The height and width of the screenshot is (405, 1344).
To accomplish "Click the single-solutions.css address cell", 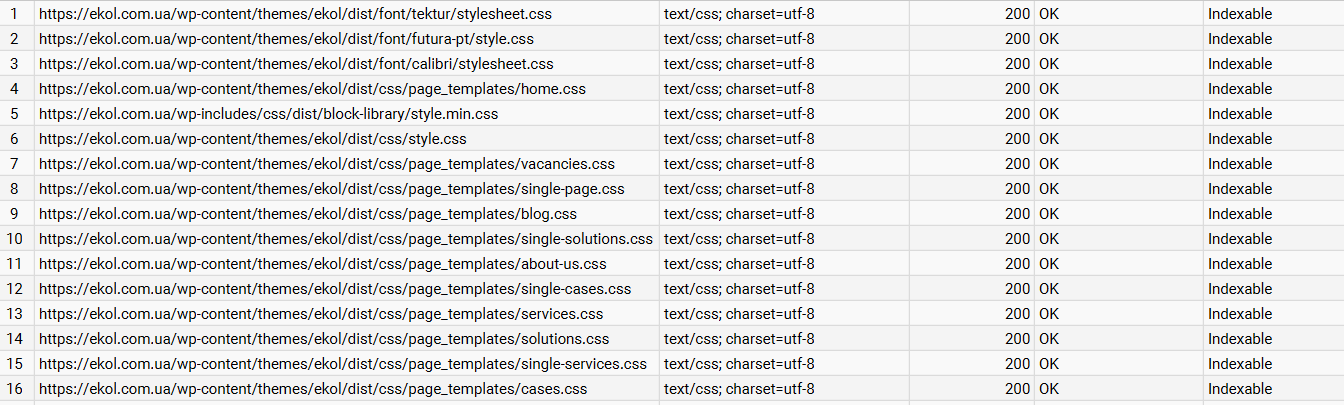I will 346,239.
